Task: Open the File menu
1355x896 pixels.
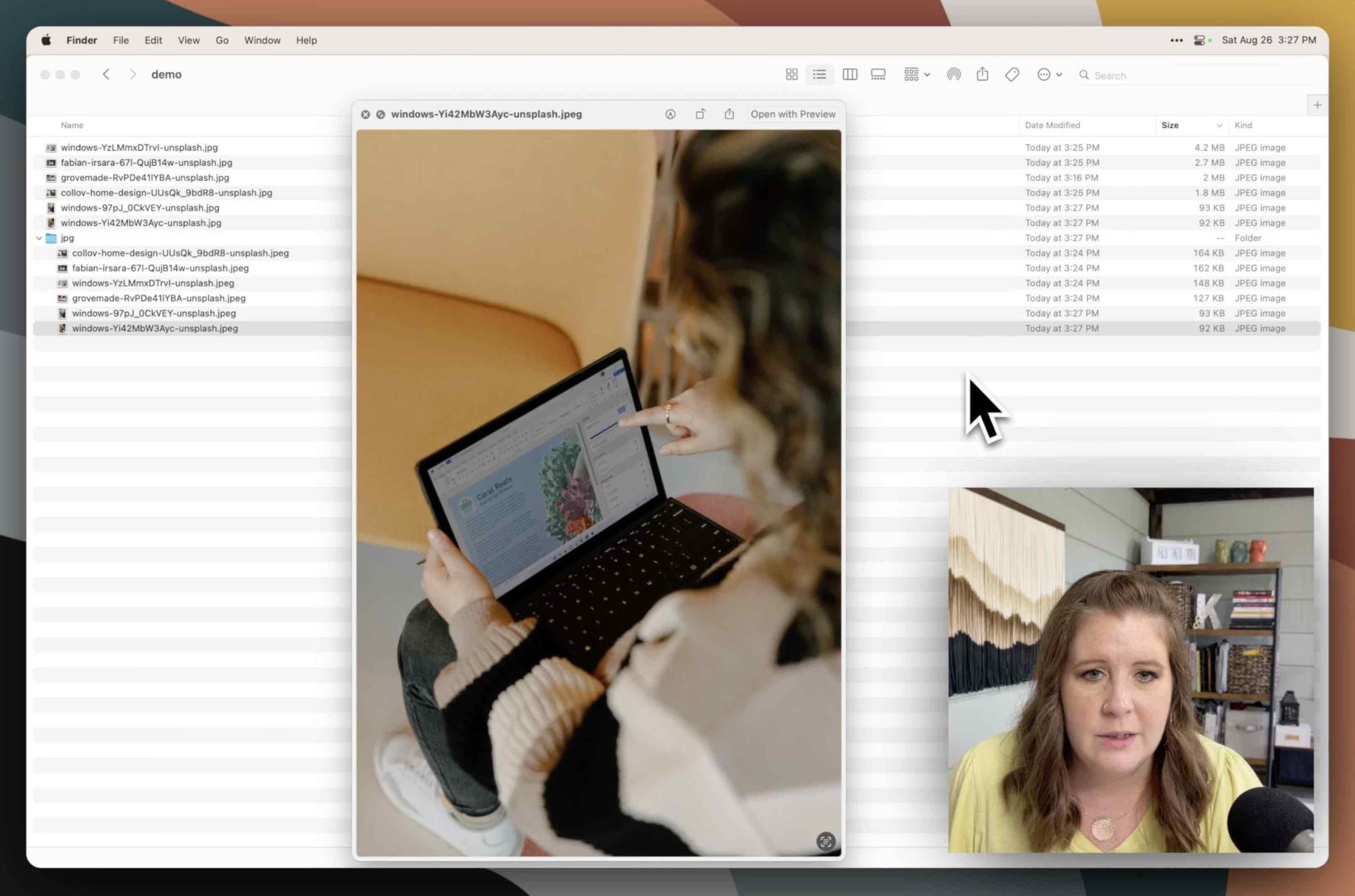Action: tap(120, 40)
